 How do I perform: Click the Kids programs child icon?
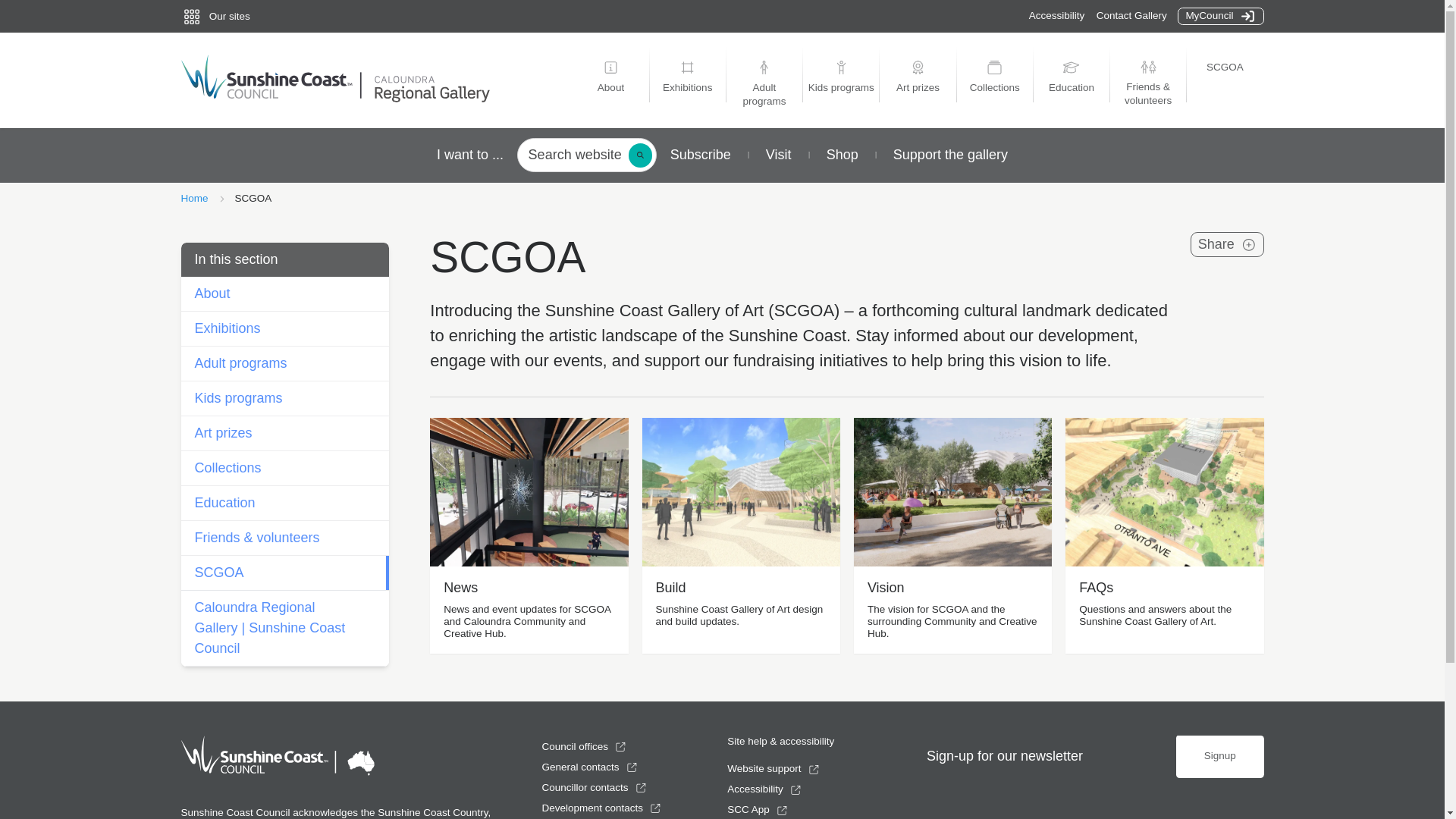841,67
